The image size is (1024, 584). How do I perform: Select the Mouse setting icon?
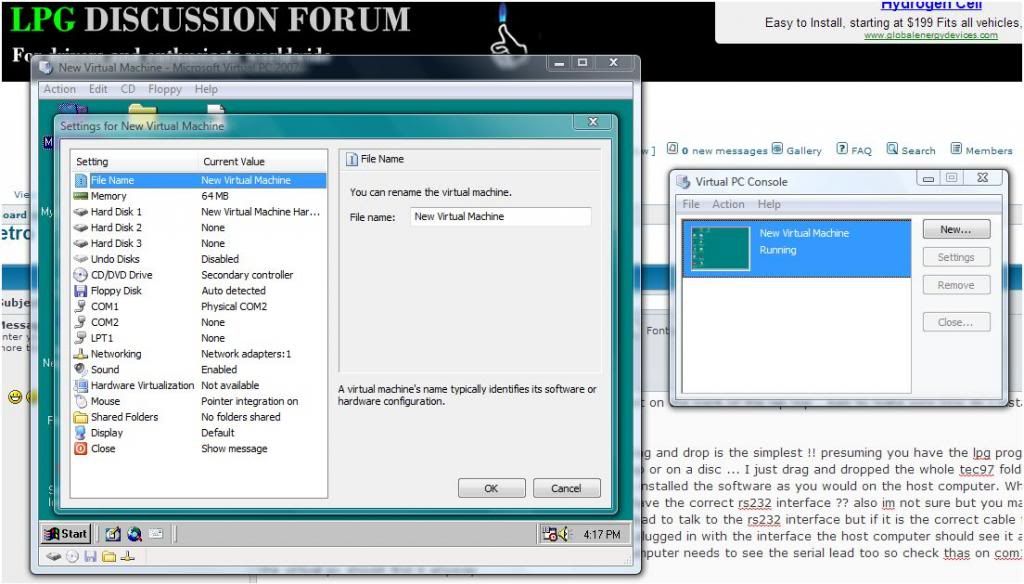click(x=81, y=401)
